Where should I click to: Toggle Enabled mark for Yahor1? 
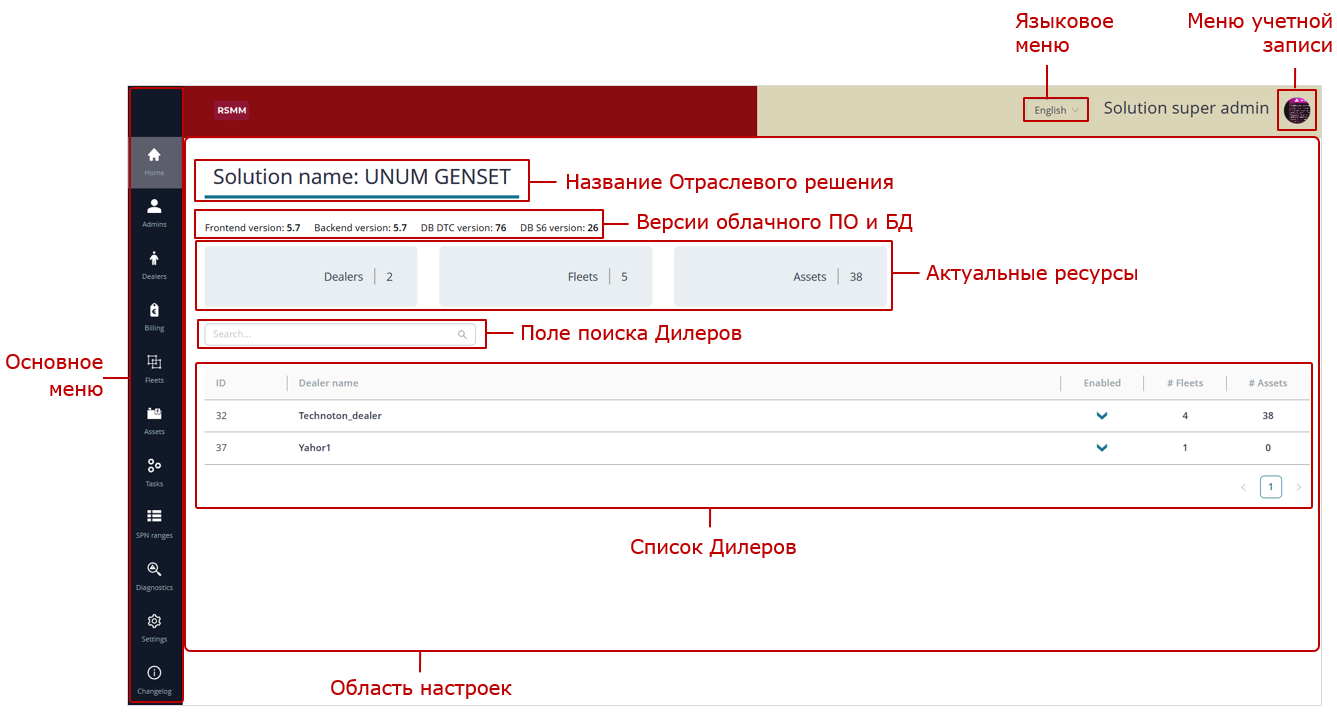(1102, 448)
